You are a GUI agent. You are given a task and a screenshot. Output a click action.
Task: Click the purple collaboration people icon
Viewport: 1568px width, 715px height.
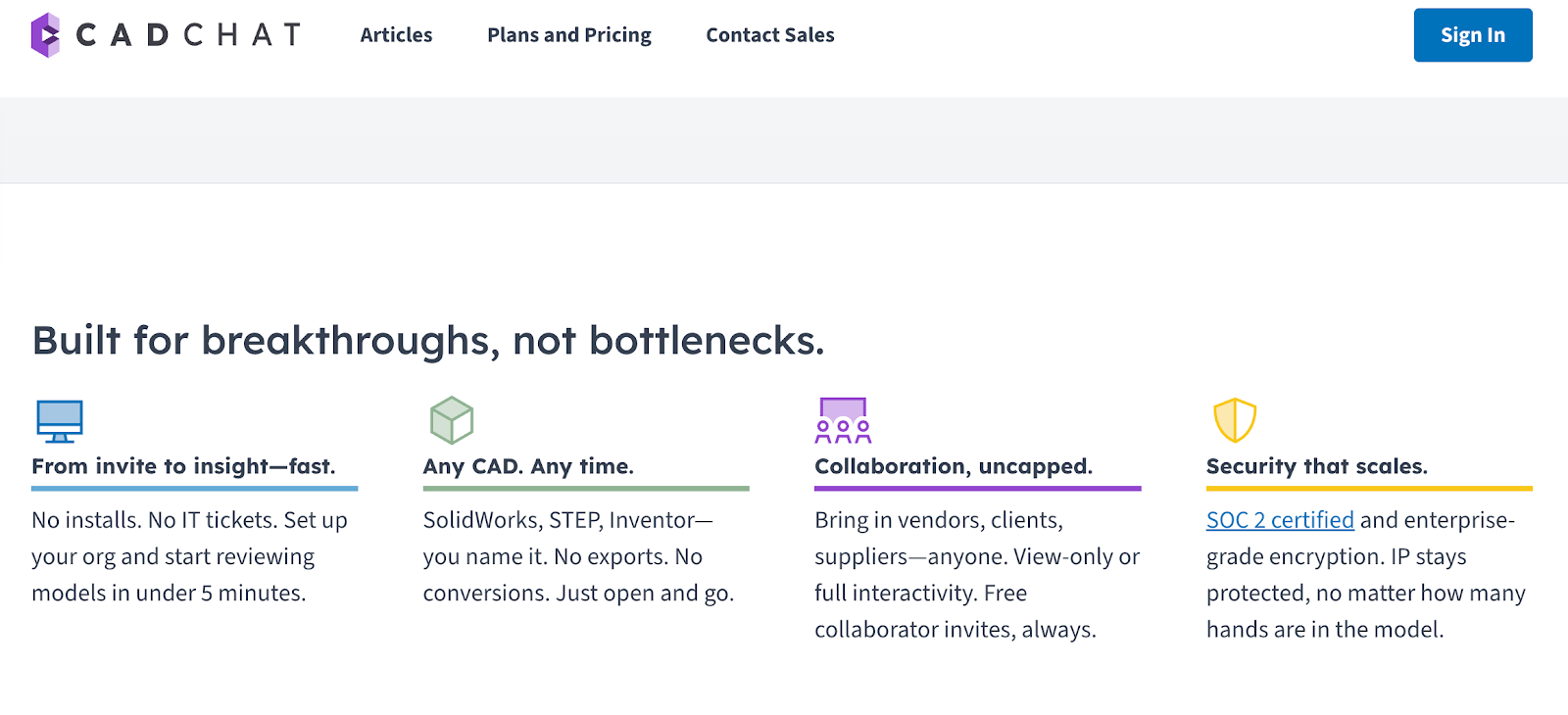tap(841, 421)
